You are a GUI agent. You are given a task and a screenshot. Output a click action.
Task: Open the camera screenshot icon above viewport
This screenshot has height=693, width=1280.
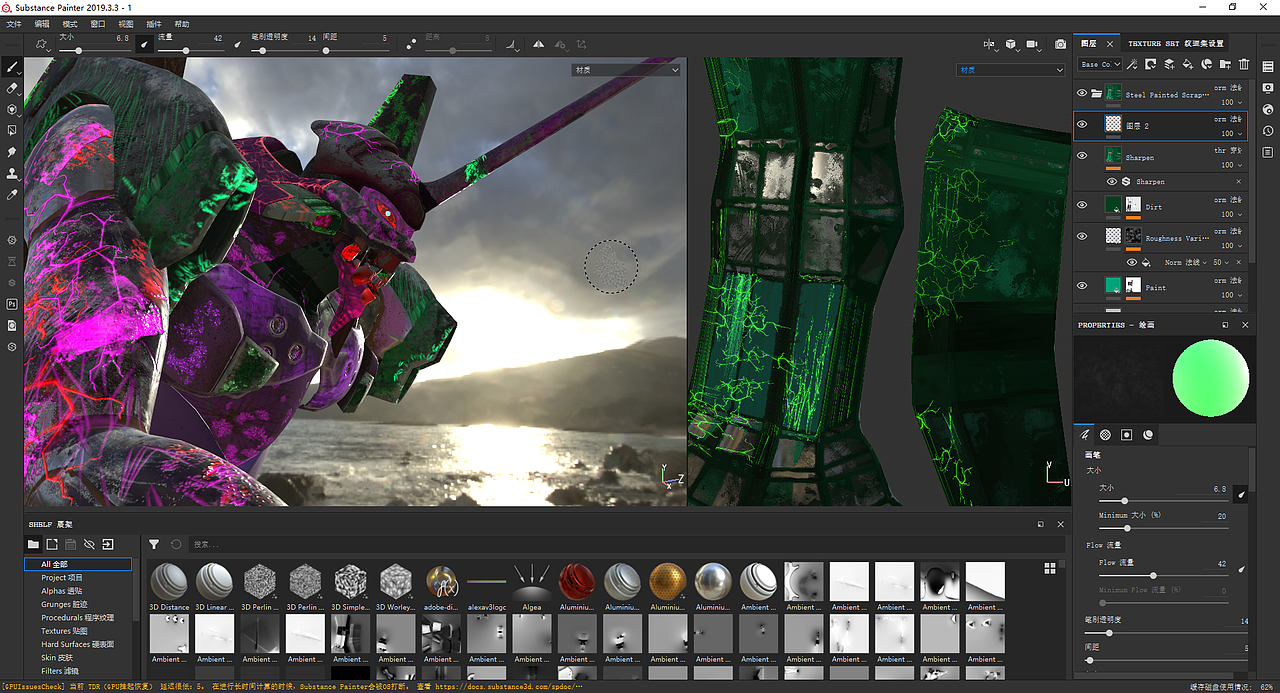(1060, 44)
